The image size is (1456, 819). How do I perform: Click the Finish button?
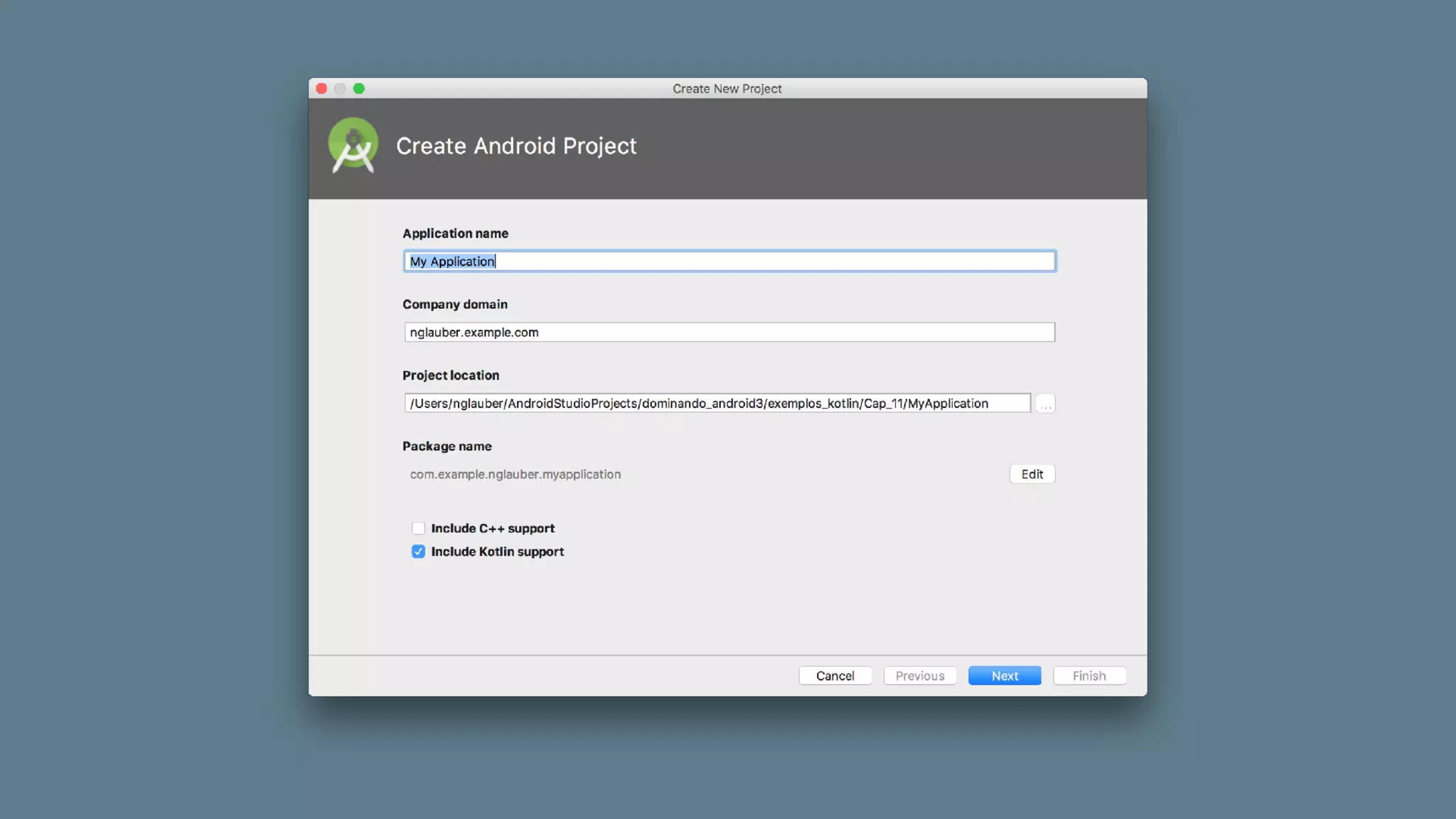[x=1088, y=675]
